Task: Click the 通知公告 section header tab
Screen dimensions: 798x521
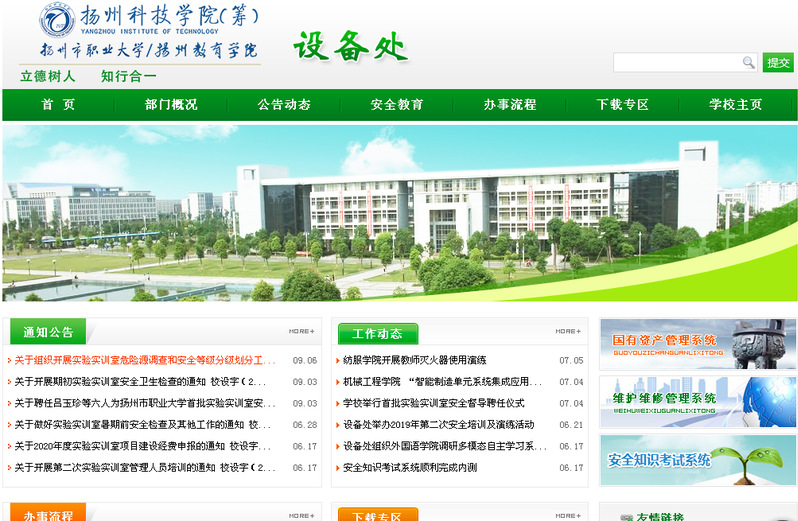Action: tap(47, 333)
